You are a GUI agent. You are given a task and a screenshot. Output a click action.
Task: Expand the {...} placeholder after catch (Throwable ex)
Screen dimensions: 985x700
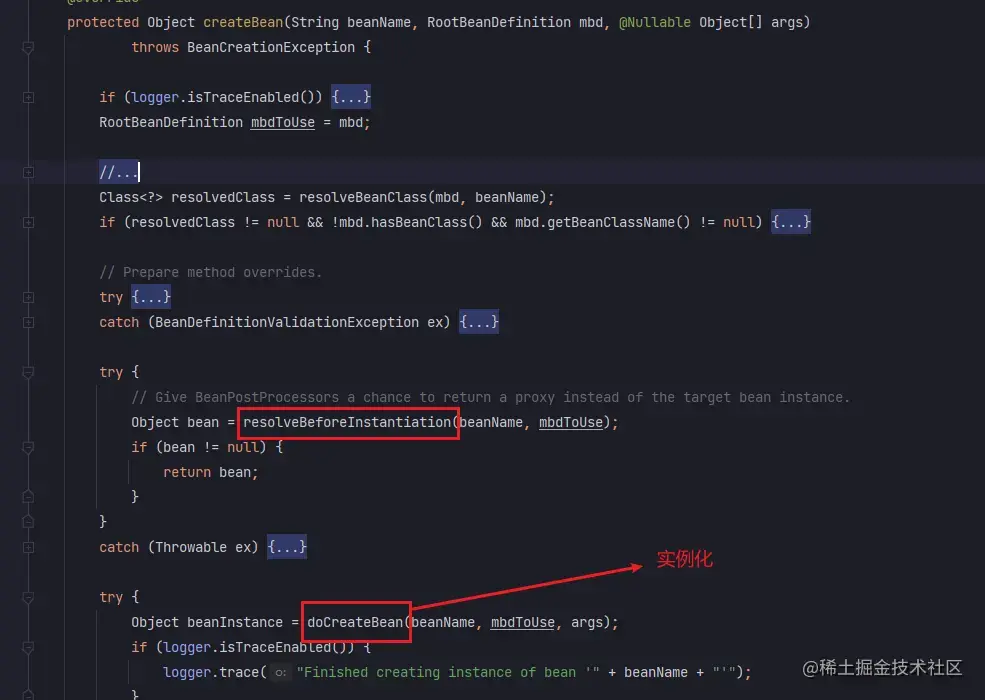tap(286, 547)
